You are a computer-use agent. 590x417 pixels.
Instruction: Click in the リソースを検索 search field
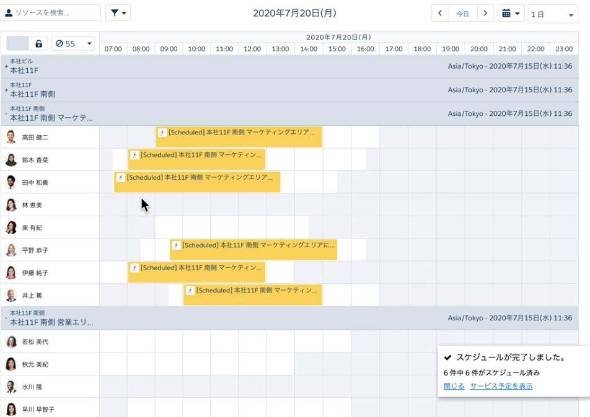pyautogui.click(x=51, y=13)
